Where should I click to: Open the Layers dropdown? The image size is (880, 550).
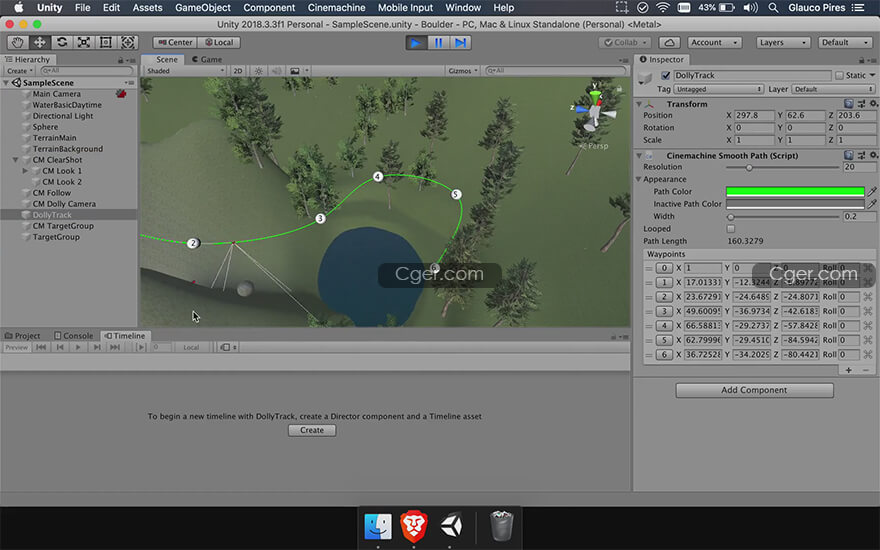pyautogui.click(x=783, y=43)
